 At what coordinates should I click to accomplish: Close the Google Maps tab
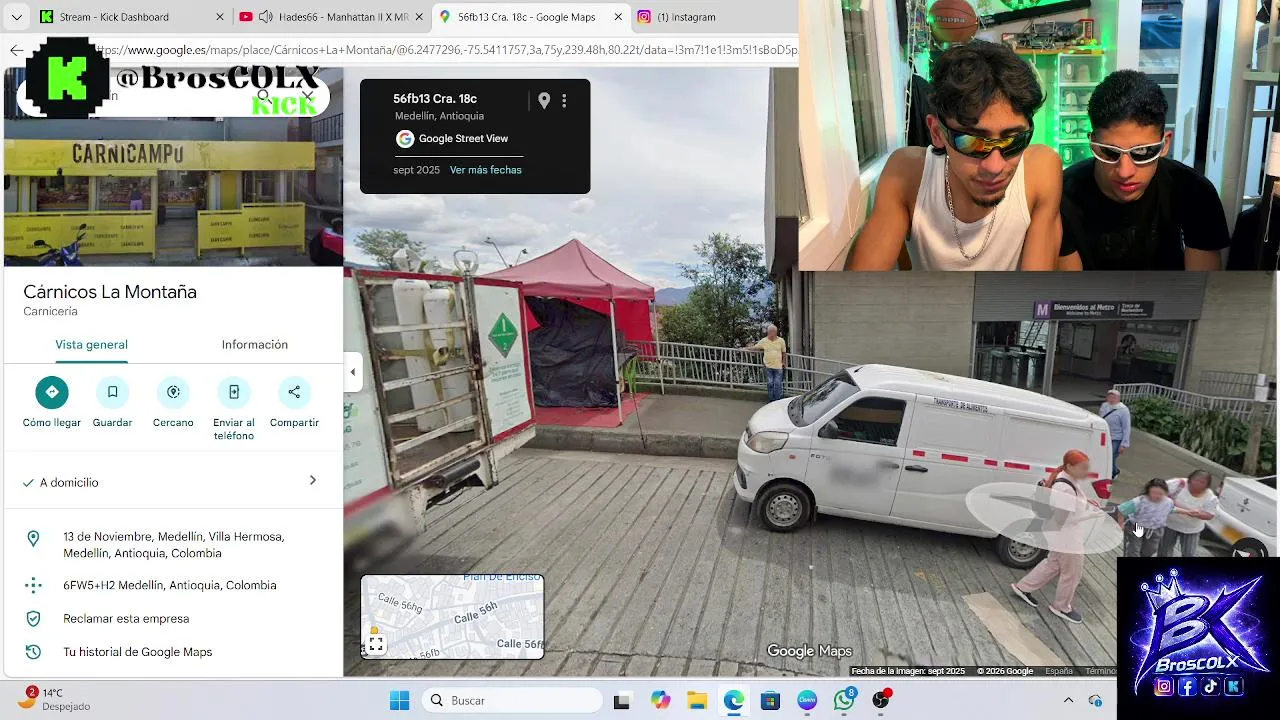tap(618, 17)
